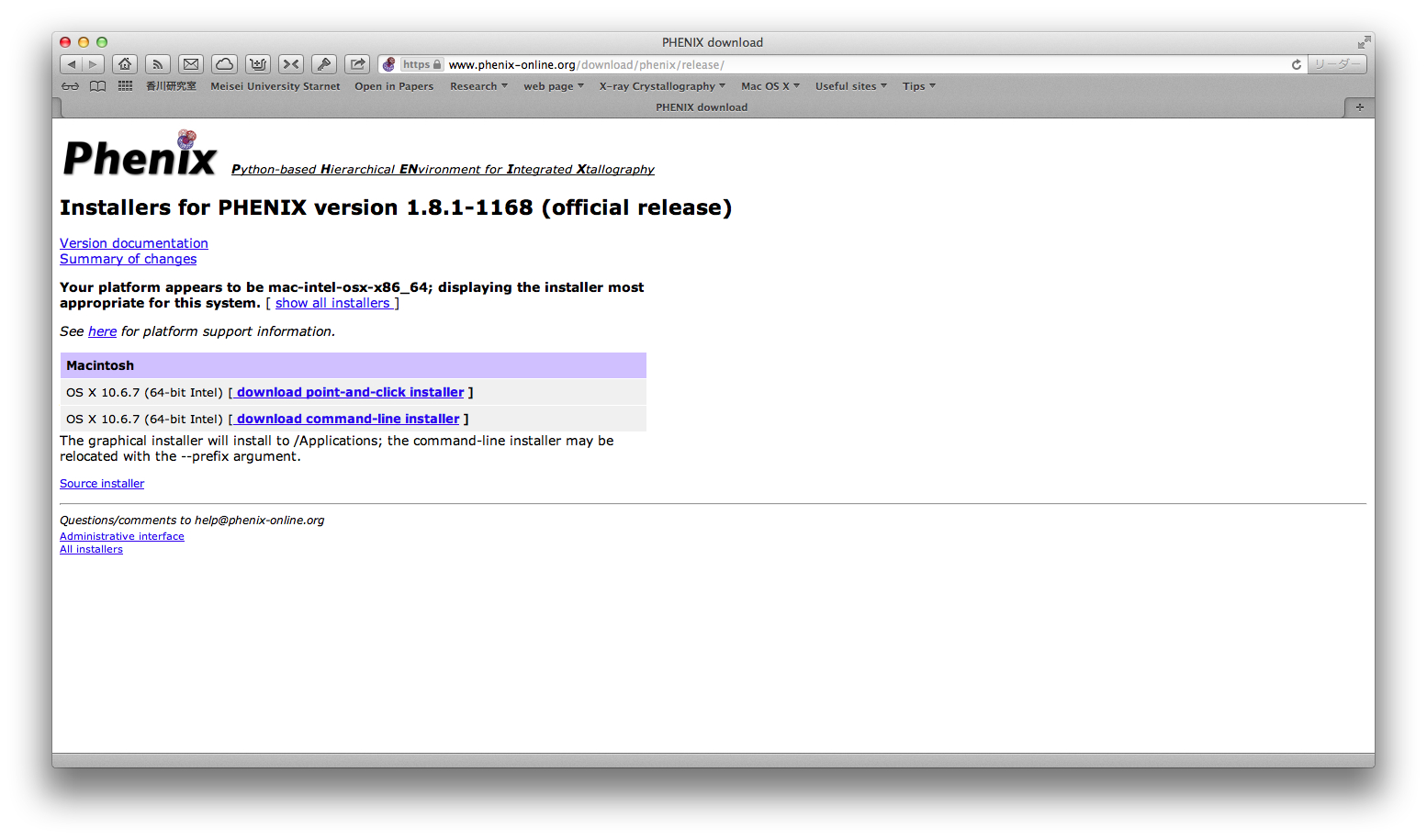Image resolution: width=1427 pixels, height=840 pixels.
Task: Open Top Sites grid icon
Action: point(126,86)
